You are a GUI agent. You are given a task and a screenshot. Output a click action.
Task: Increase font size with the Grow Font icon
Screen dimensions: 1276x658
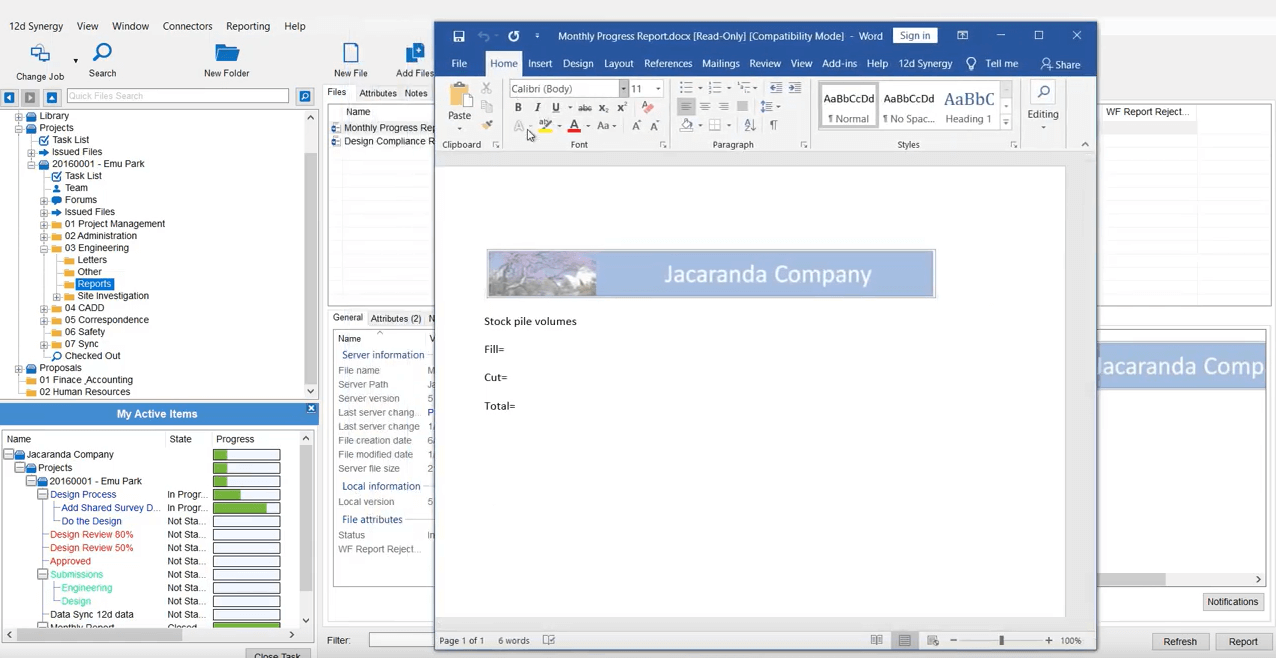(x=636, y=126)
